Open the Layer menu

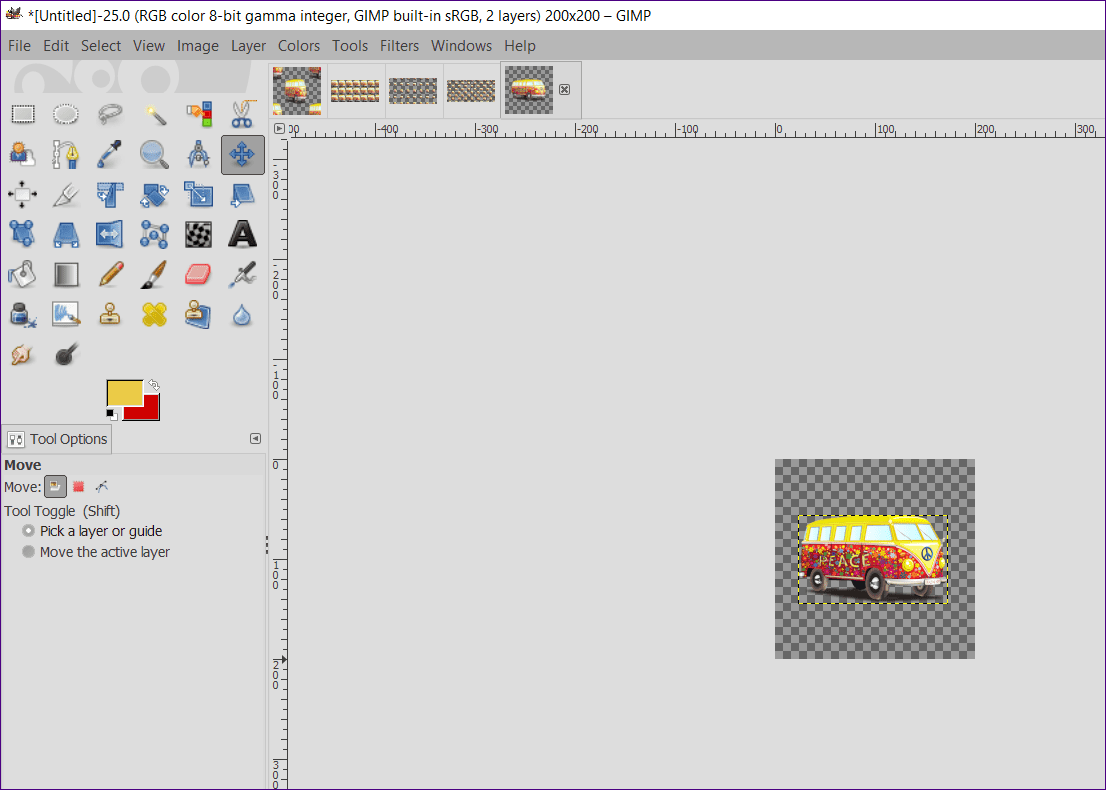coord(248,46)
